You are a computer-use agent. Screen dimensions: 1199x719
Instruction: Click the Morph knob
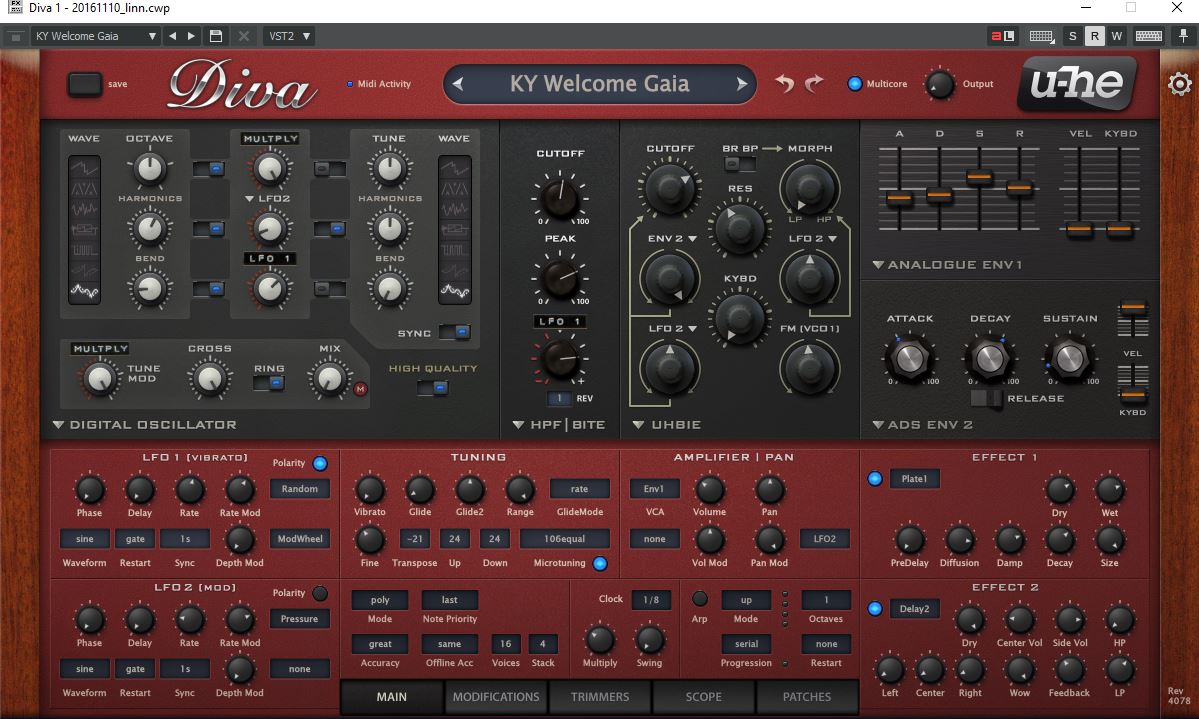[809, 188]
